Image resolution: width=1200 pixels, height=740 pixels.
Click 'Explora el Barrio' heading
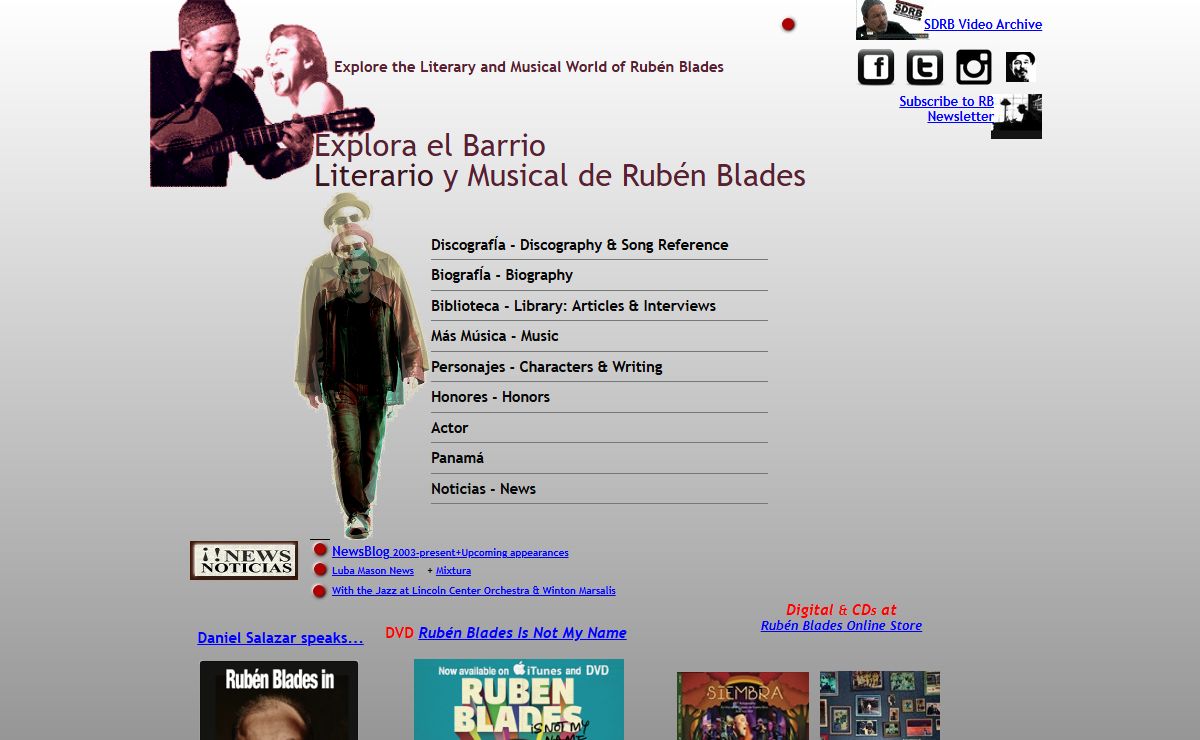(x=430, y=146)
